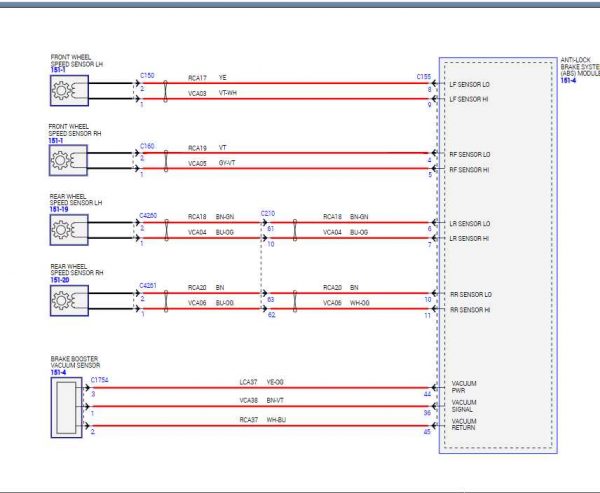Select the C4261 connector label
The height and width of the screenshot is (493, 600).
point(148,286)
